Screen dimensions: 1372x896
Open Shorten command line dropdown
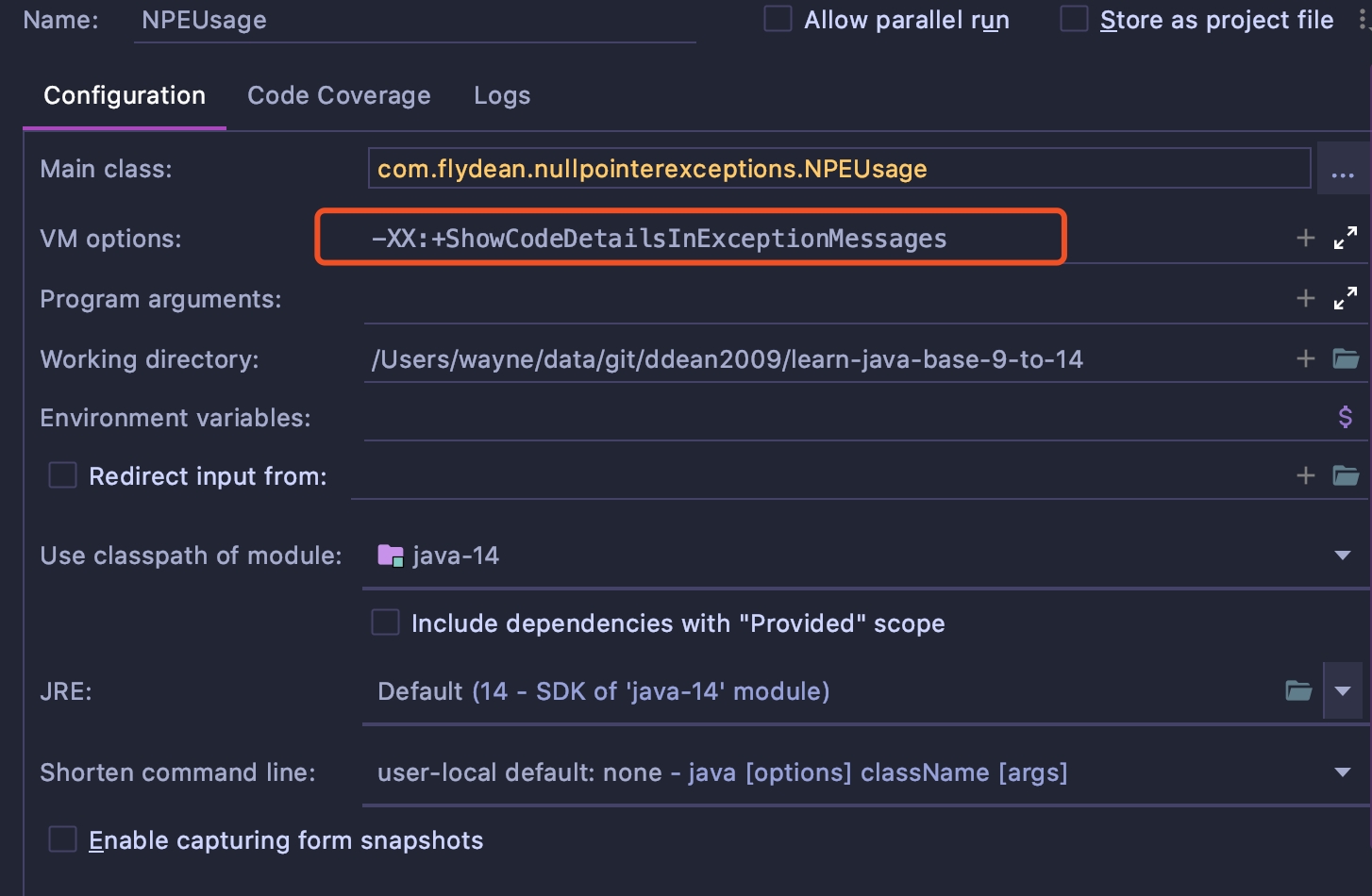click(x=1342, y=772)
